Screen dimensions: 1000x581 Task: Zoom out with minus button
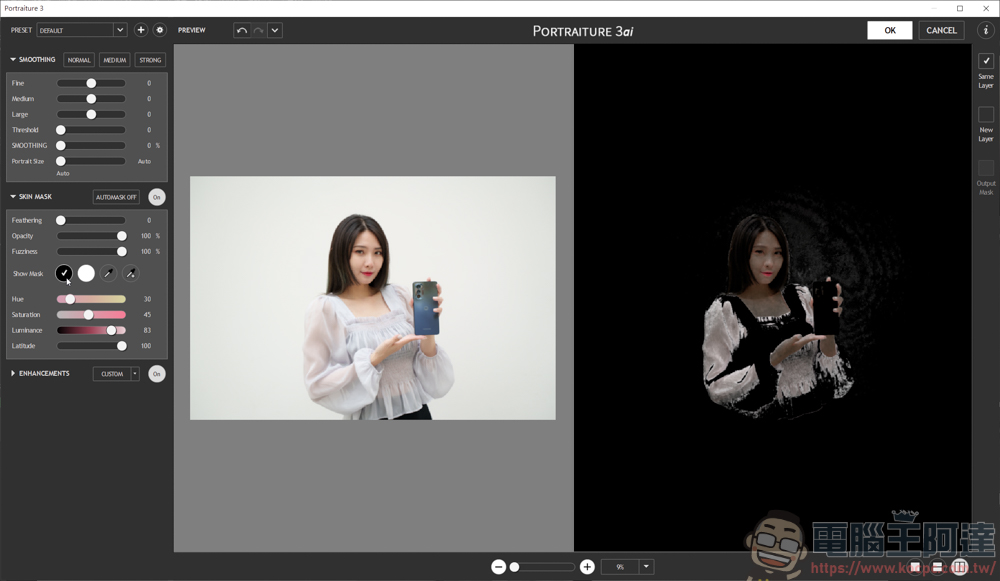(499, 566)
